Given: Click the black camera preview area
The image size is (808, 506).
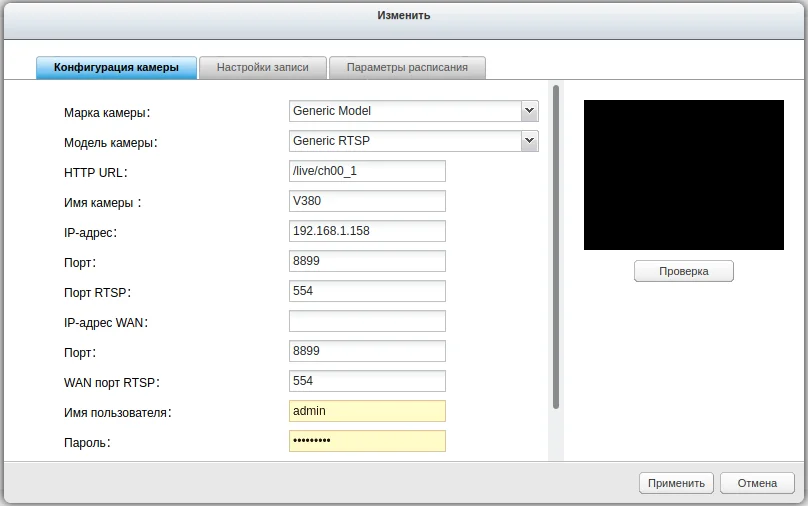Looking at the screenshot, I should pos(684,175).
